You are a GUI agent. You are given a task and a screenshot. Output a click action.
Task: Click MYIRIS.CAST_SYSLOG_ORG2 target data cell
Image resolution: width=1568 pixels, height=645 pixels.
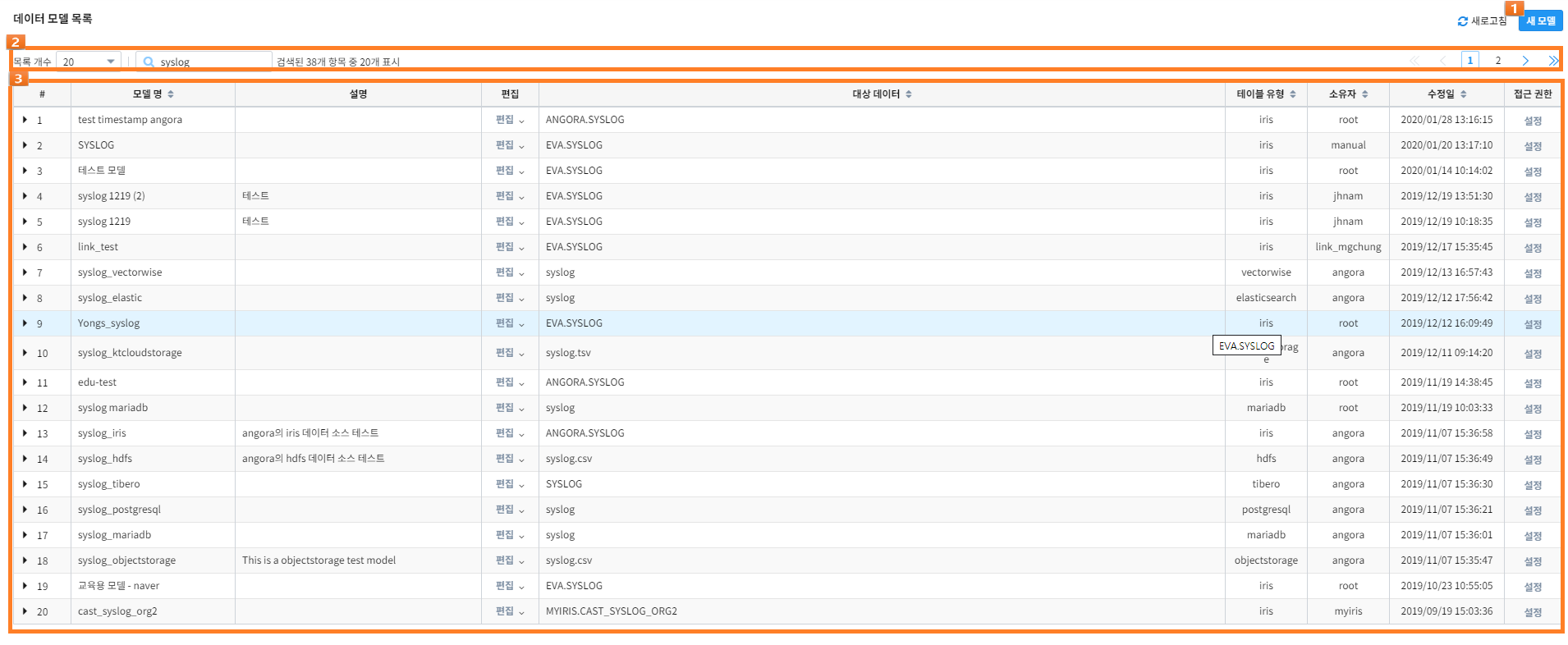pos(612,611)
